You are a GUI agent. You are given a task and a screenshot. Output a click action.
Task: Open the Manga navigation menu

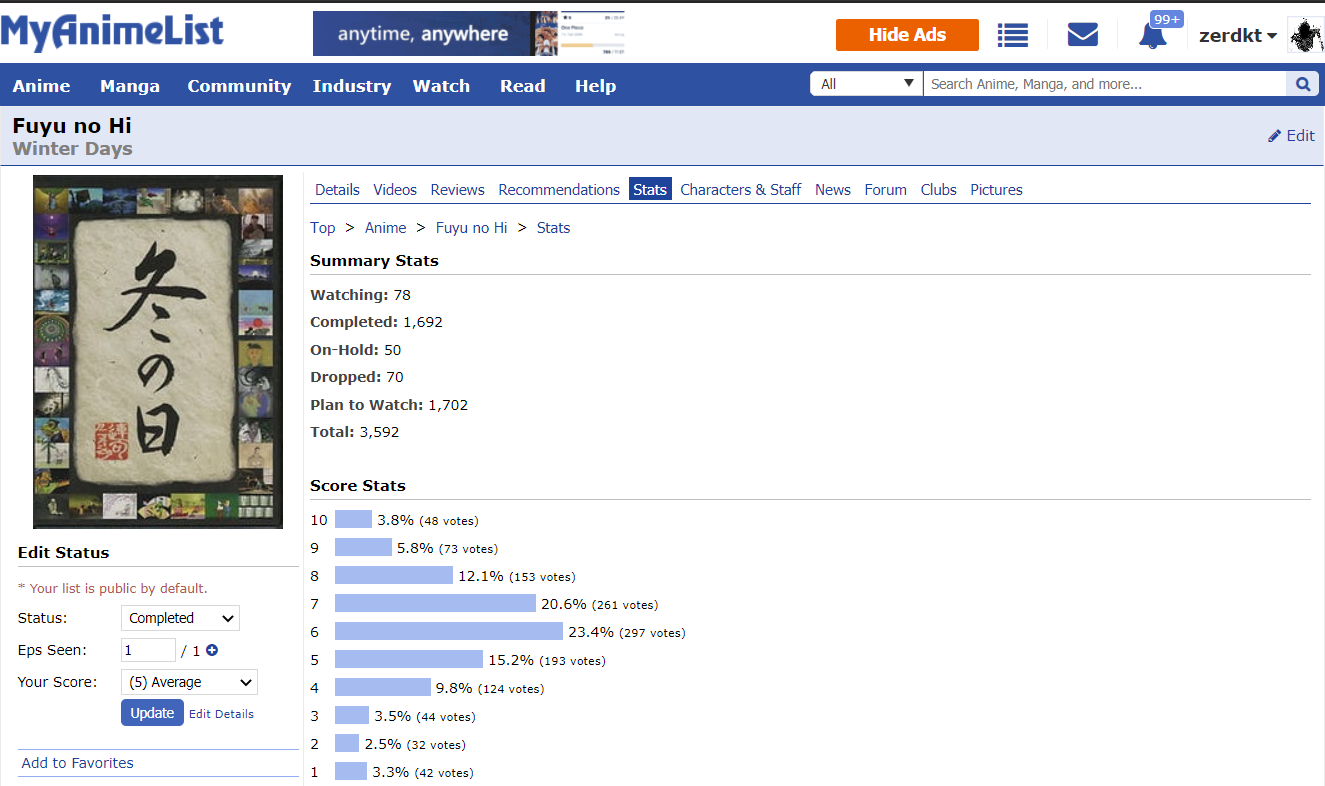coord(130,86)
